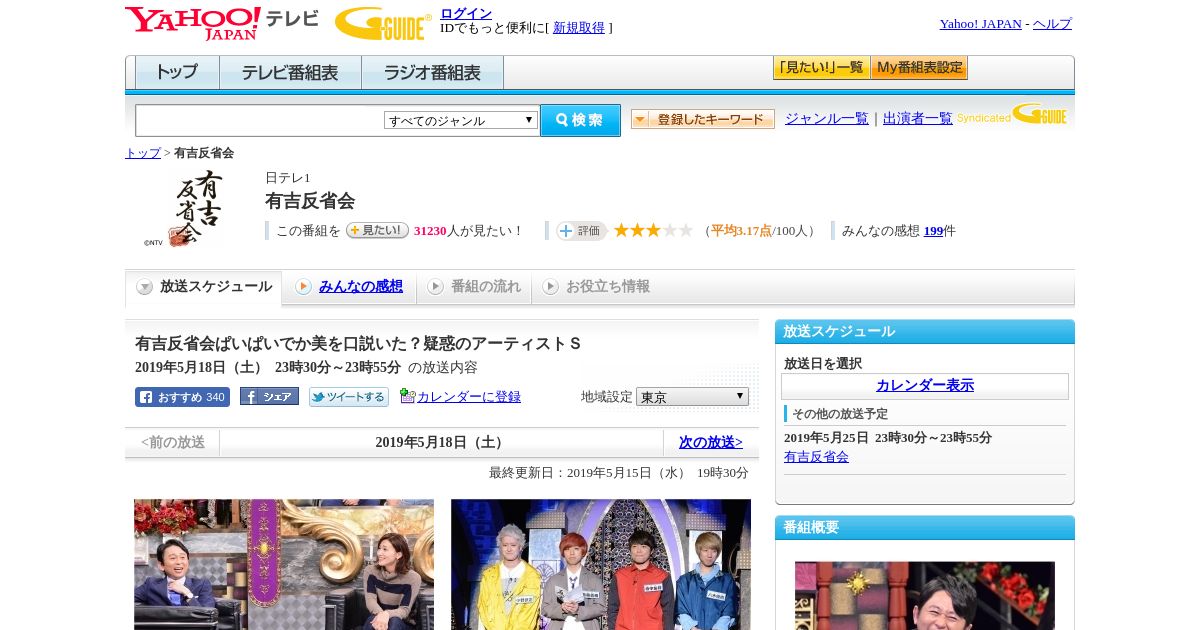This screenshot has width=1200, height=630.
Task: Click the episode title heading text
Action: pyautogui.click(x=358, y=344)
